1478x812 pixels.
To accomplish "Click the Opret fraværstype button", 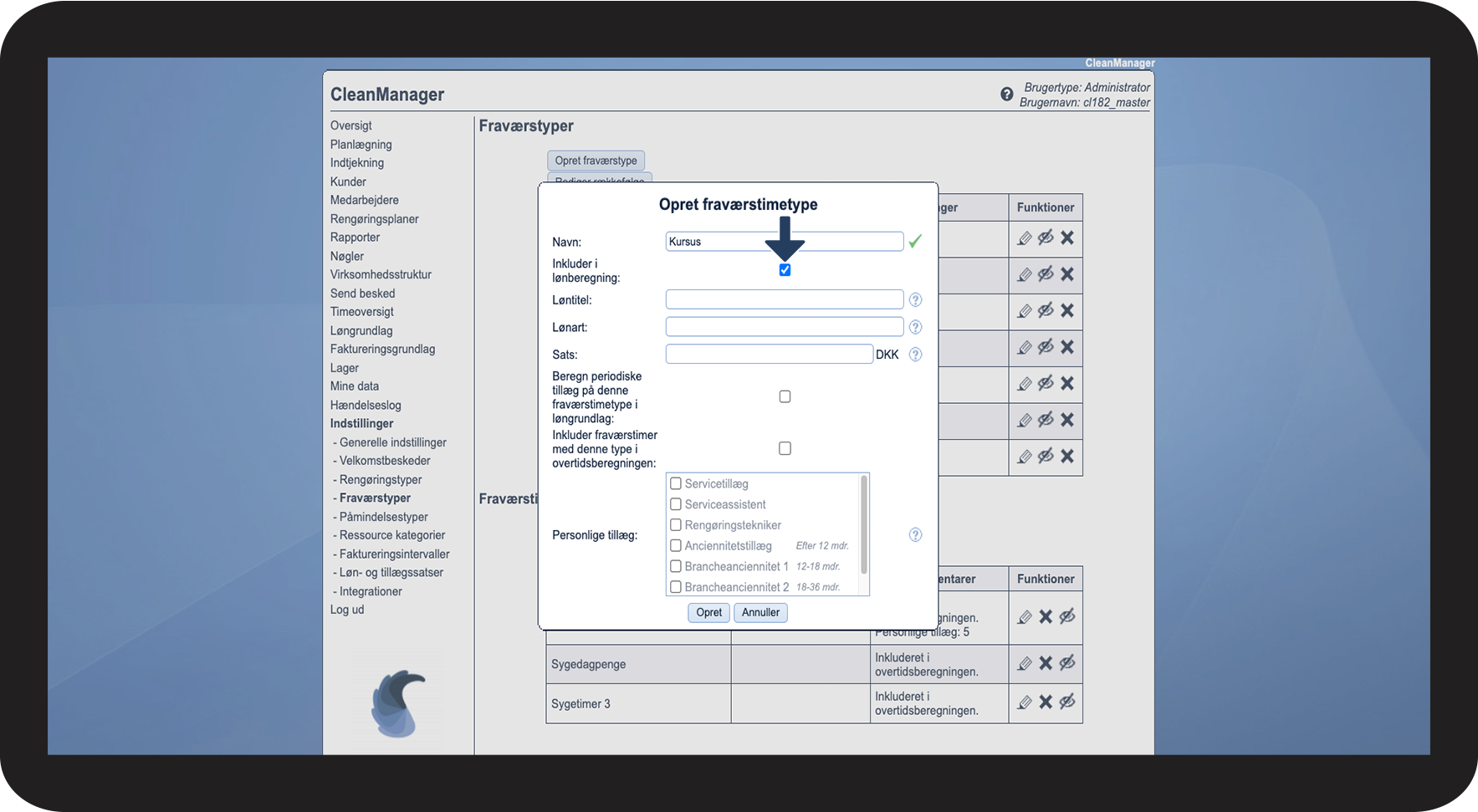I will (x=596, y=161).
